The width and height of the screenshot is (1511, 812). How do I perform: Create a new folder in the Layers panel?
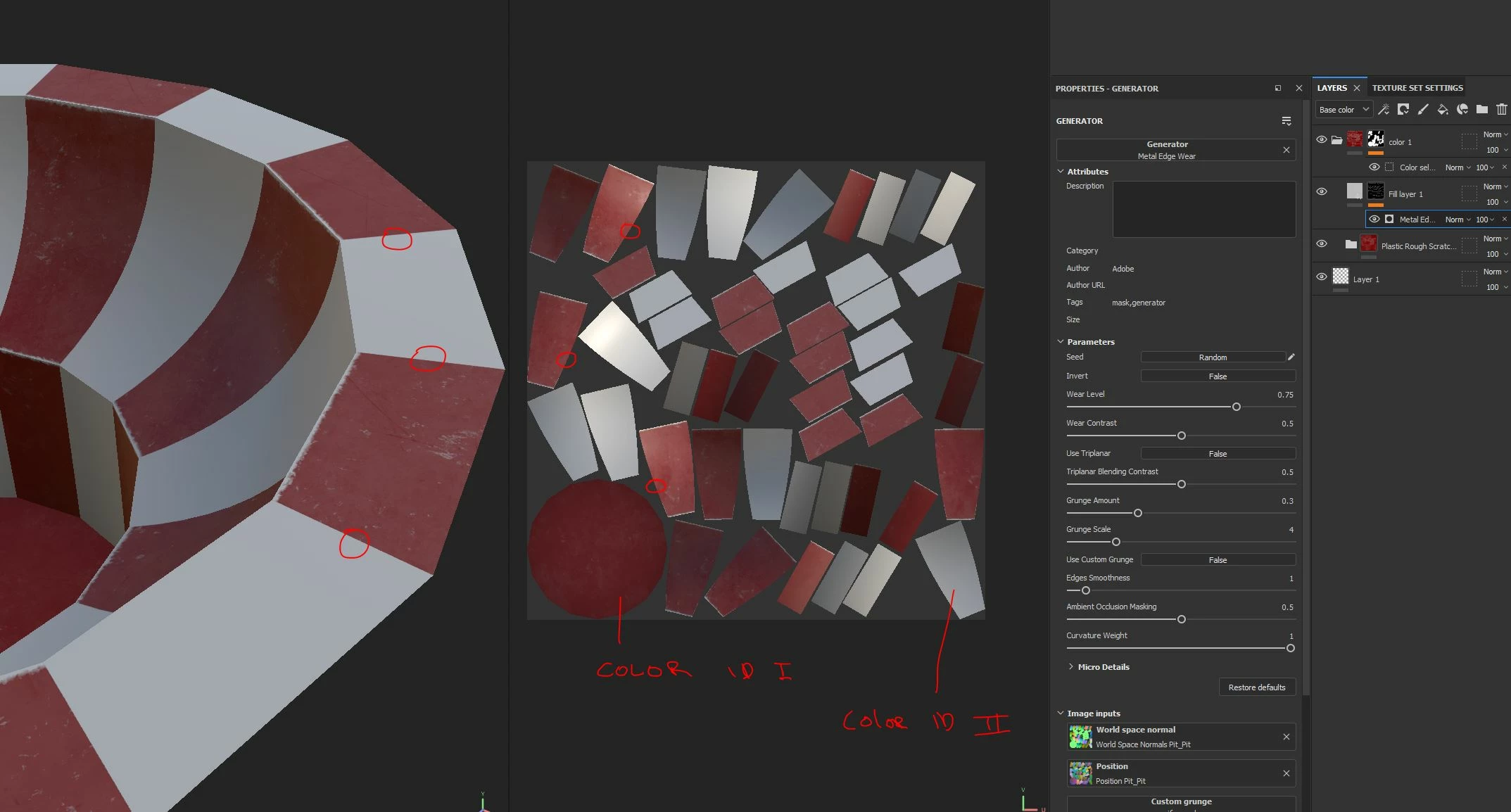tap(1482, 109)
